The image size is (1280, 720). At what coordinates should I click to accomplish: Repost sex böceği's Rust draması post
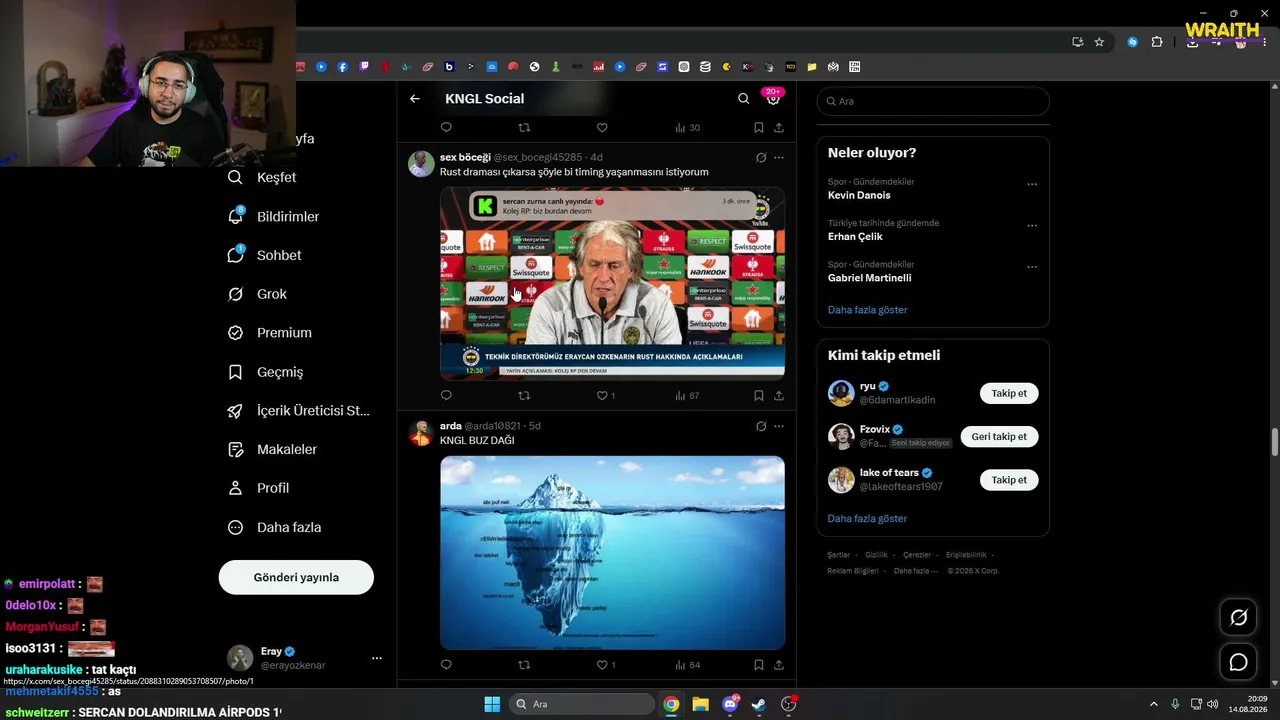click(524, 396)
